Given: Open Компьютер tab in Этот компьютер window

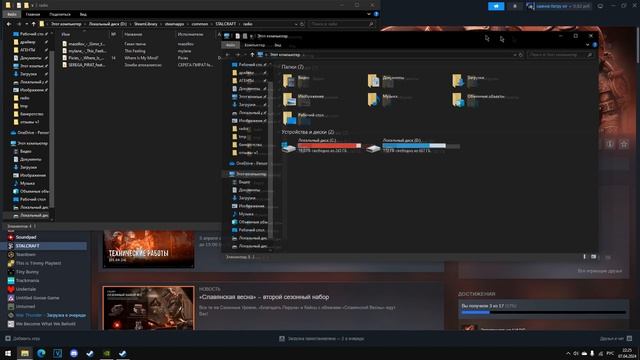Looking at the screenshot, I should [x=255, y=45].
